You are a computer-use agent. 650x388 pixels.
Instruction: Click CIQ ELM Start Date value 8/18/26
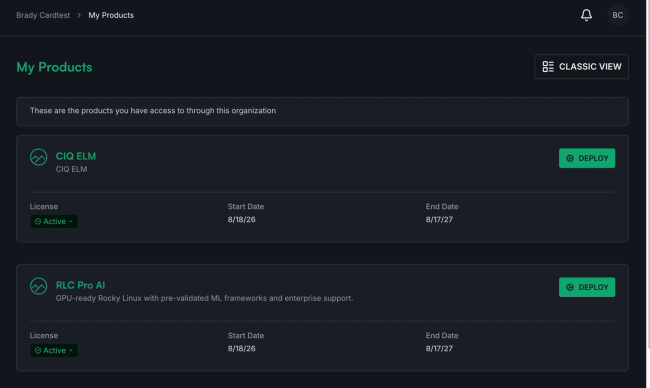(241, 220)
